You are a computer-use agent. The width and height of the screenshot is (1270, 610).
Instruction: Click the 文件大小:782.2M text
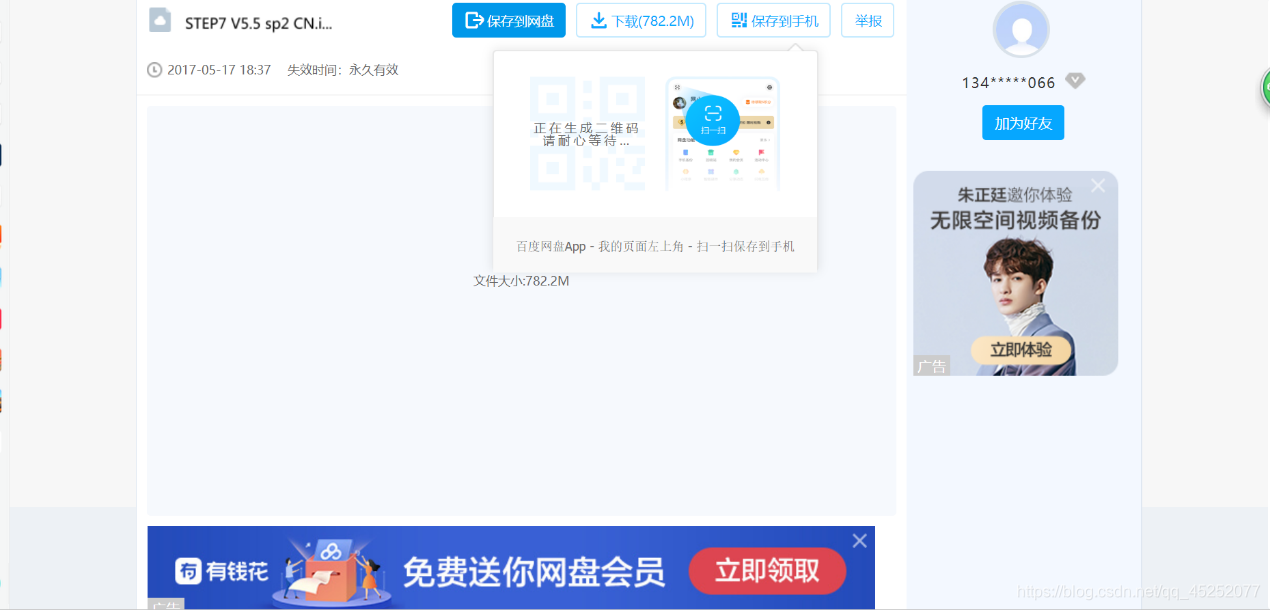click(x=521, y=281)
